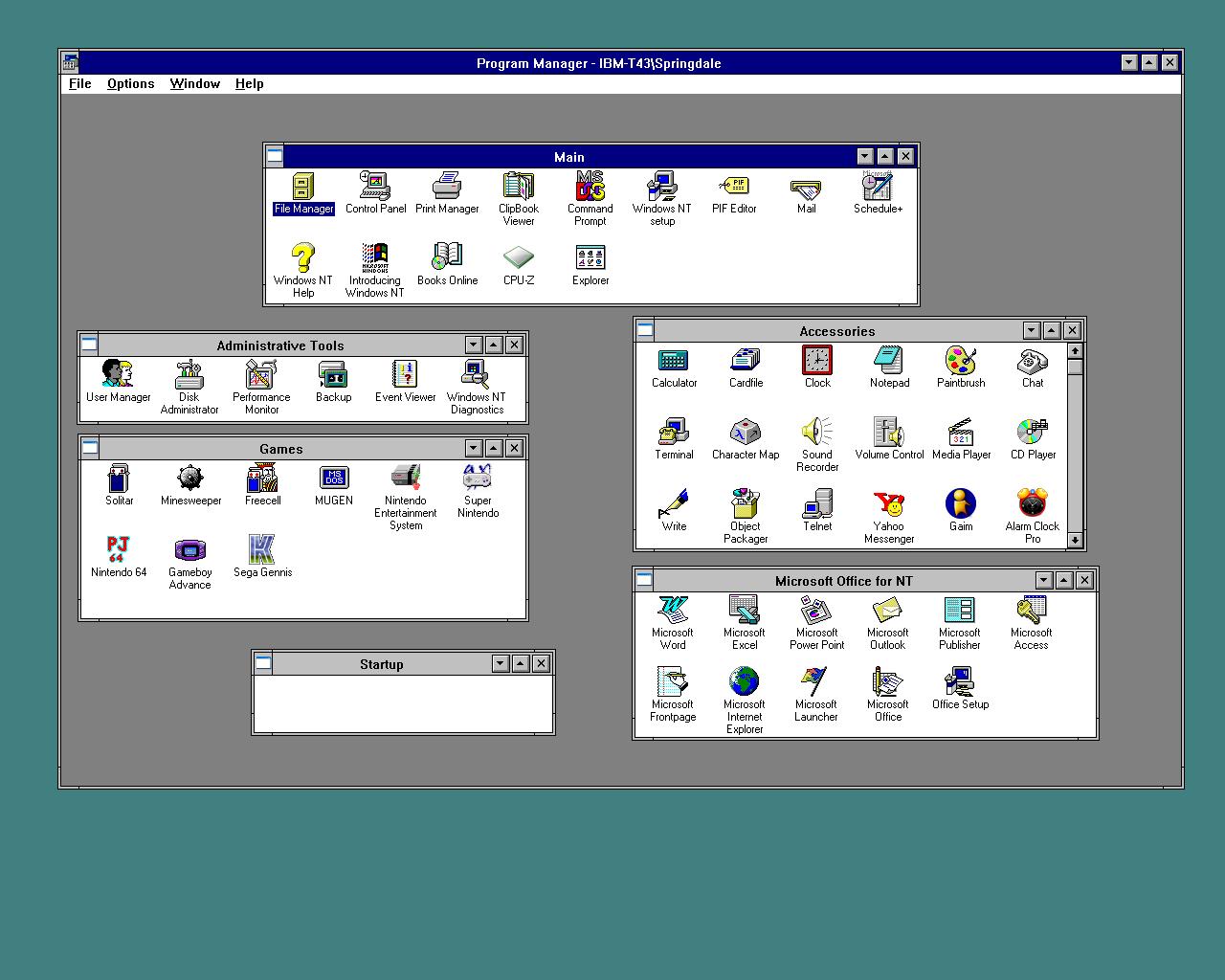Open Accessories window control menu box

(645, 330)
